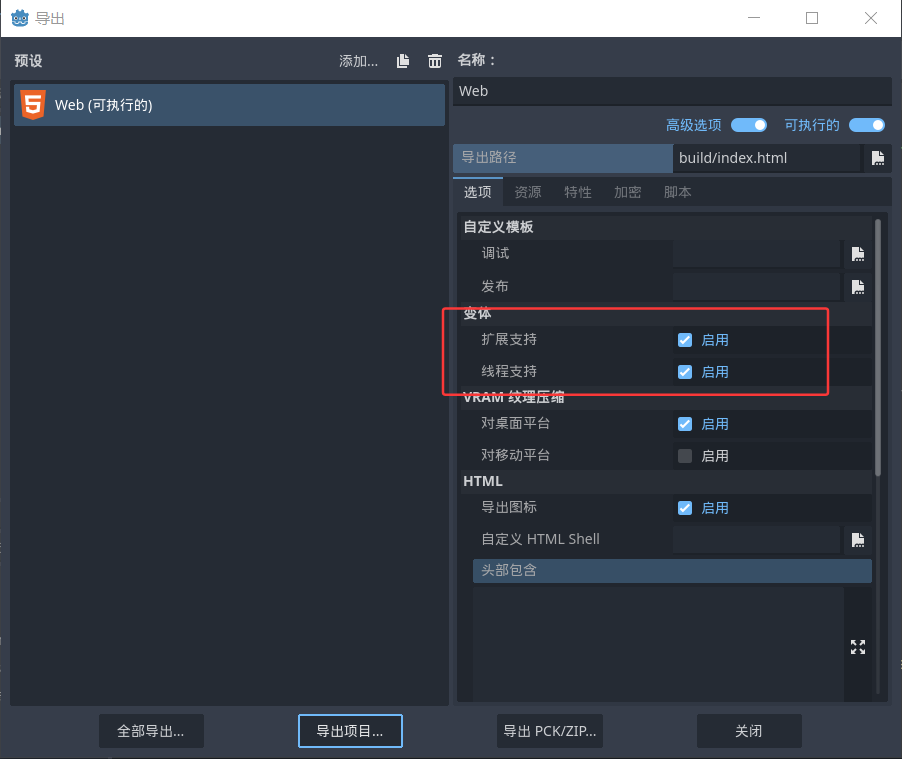The height and width of the screenshot is (759, 902).
Task: Click the delete preset trash icon
Action: tap(435, 61)
